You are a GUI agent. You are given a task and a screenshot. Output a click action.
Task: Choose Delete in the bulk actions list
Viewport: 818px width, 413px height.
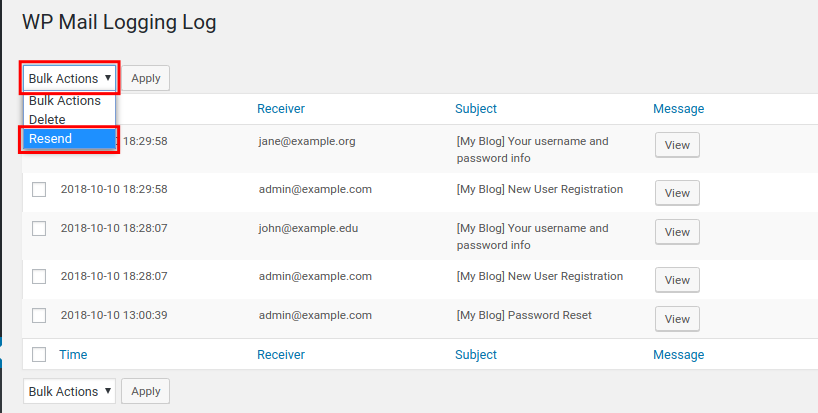pyautogui.click(x=48, y=120)
